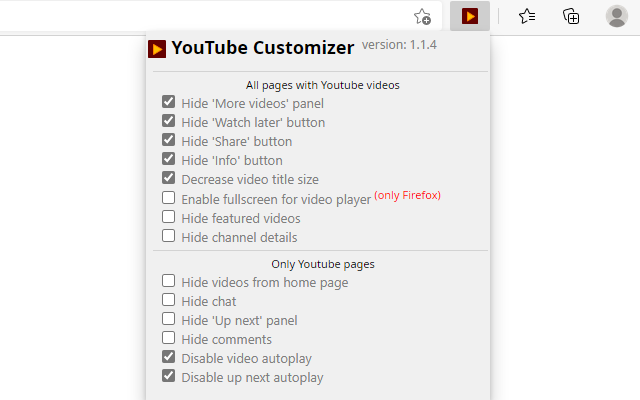The image size is (640, 400).
Task: Open the user profile avatar icon
Action: click(x=617, y=16)
